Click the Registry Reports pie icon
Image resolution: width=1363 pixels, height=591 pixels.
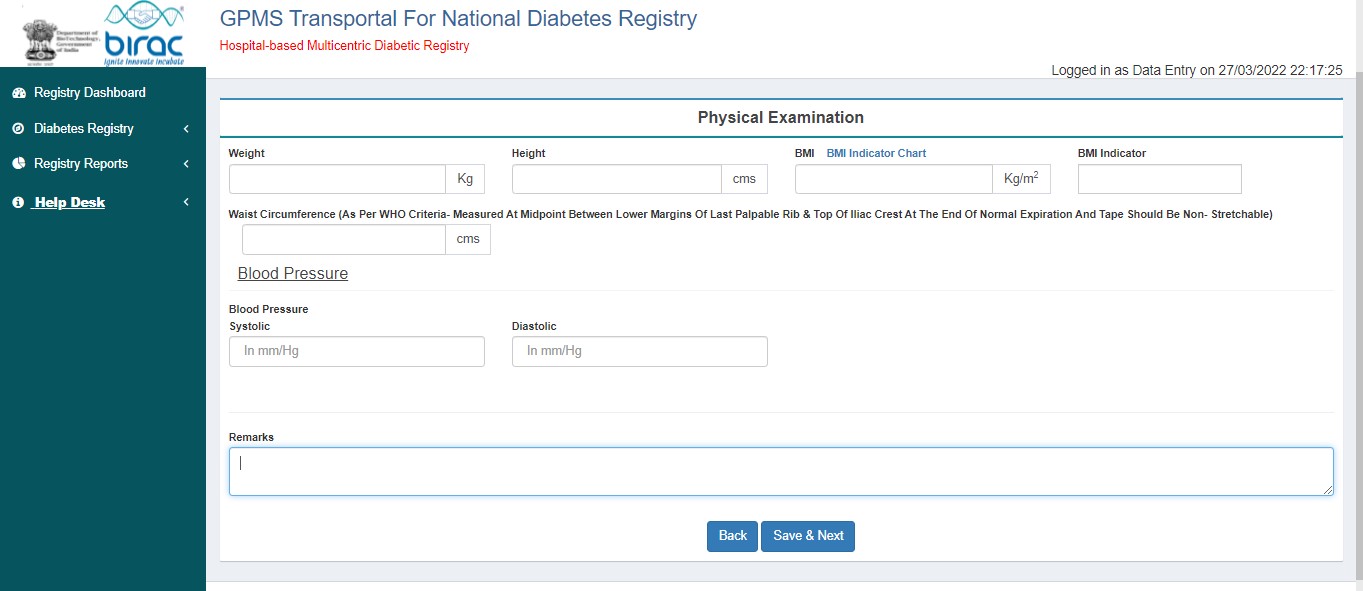tap(17, 164)
